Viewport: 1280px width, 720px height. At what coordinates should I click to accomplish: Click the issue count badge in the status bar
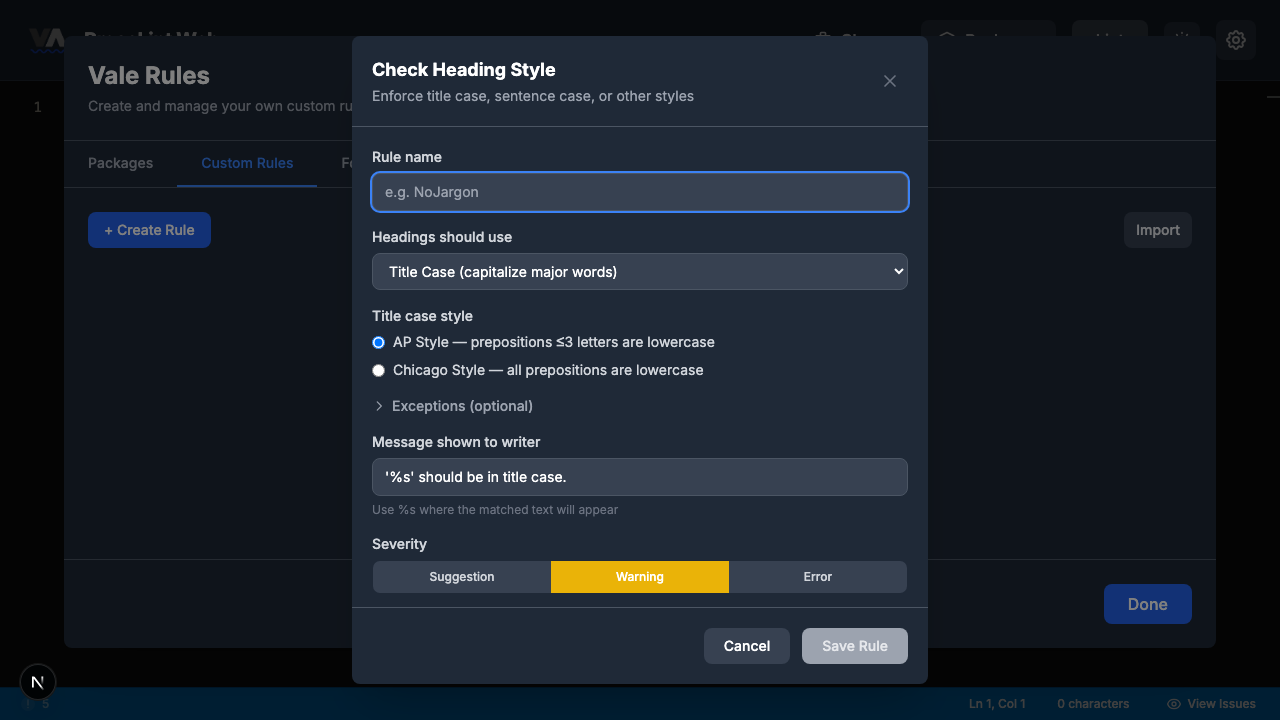coord(35,703)
